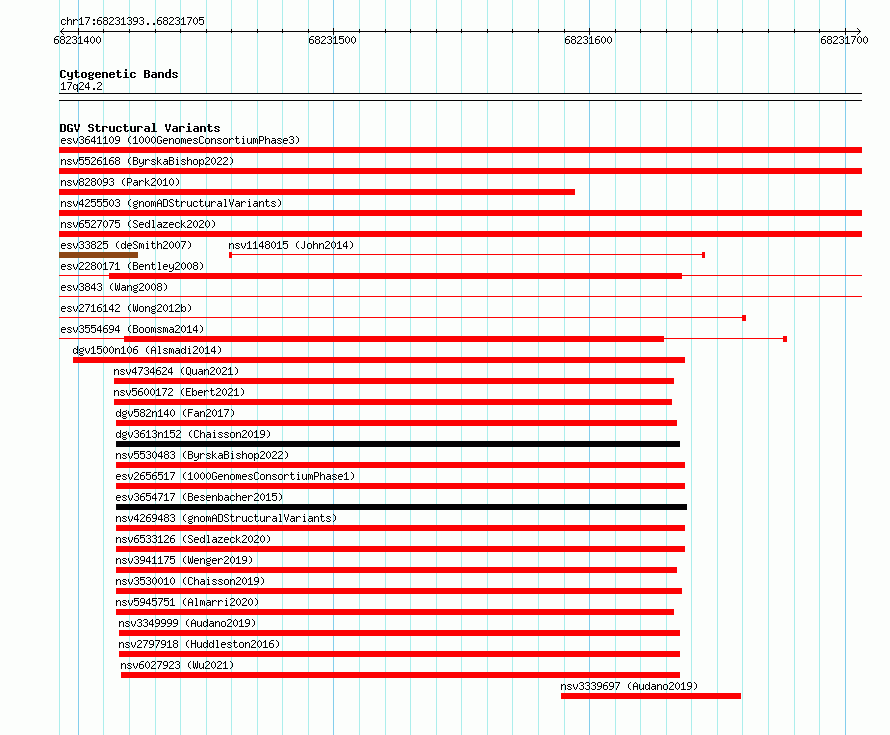Click the short red nsv3339697 bar
This screenshot has width=890, height=735.
coord(651,696)
